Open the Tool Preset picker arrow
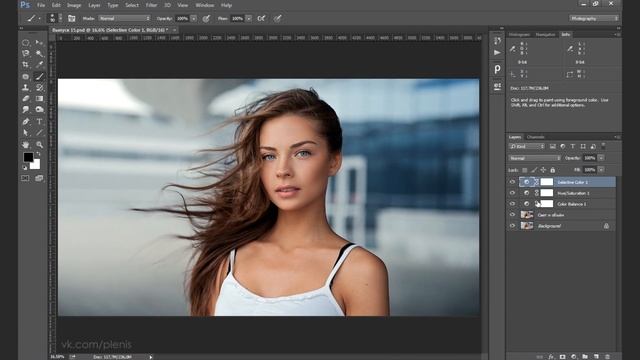The image size is (640, 360). [40, 19]
